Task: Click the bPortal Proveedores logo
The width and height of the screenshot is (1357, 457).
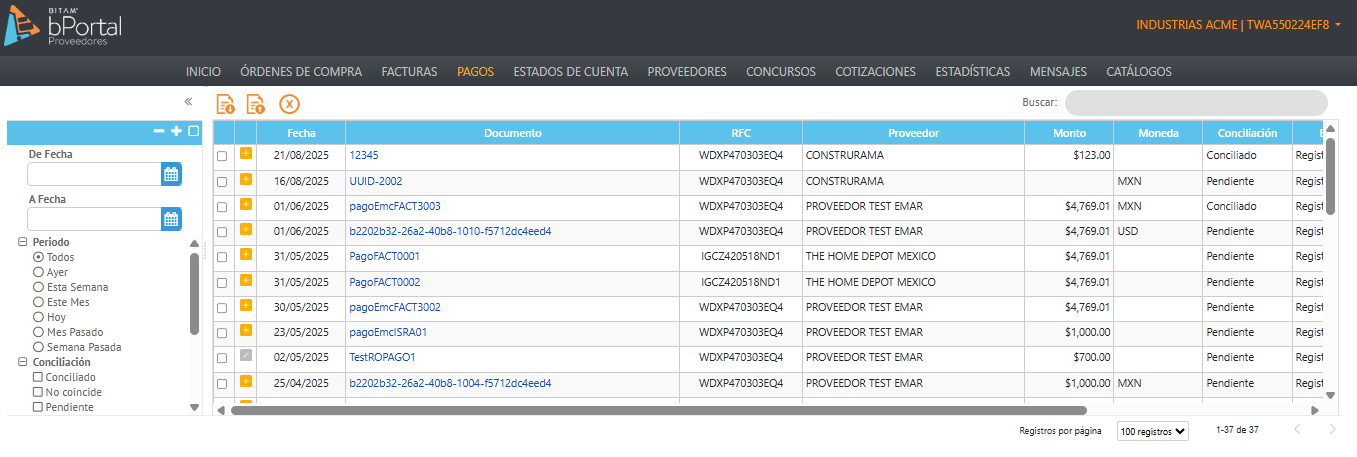Action: coord(63,27)
